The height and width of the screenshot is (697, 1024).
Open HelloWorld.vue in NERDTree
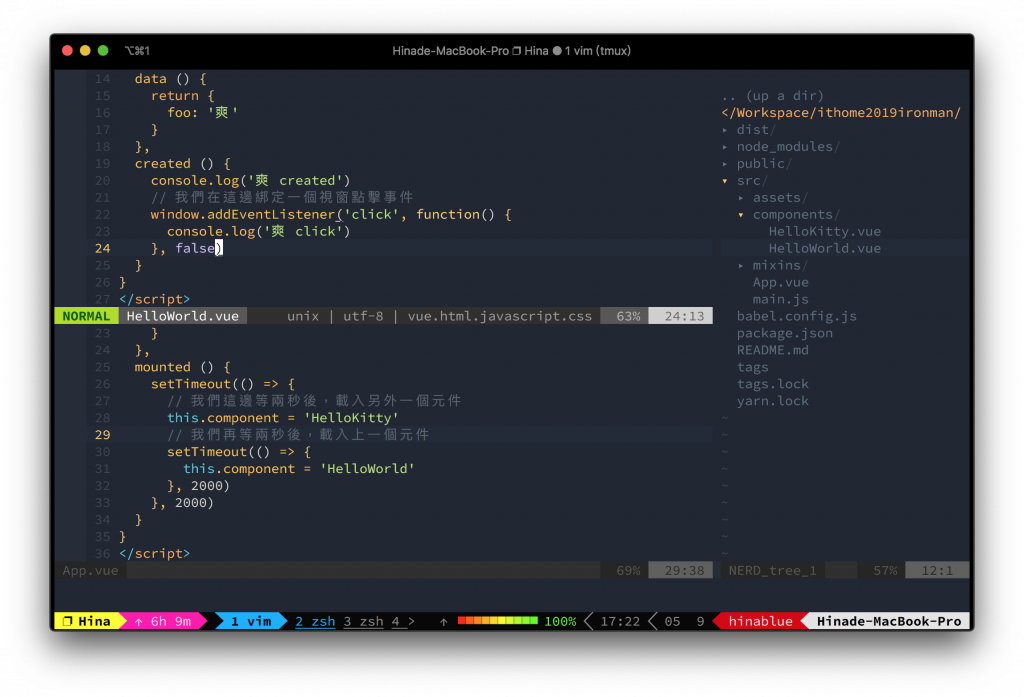(x=824, y=248)
